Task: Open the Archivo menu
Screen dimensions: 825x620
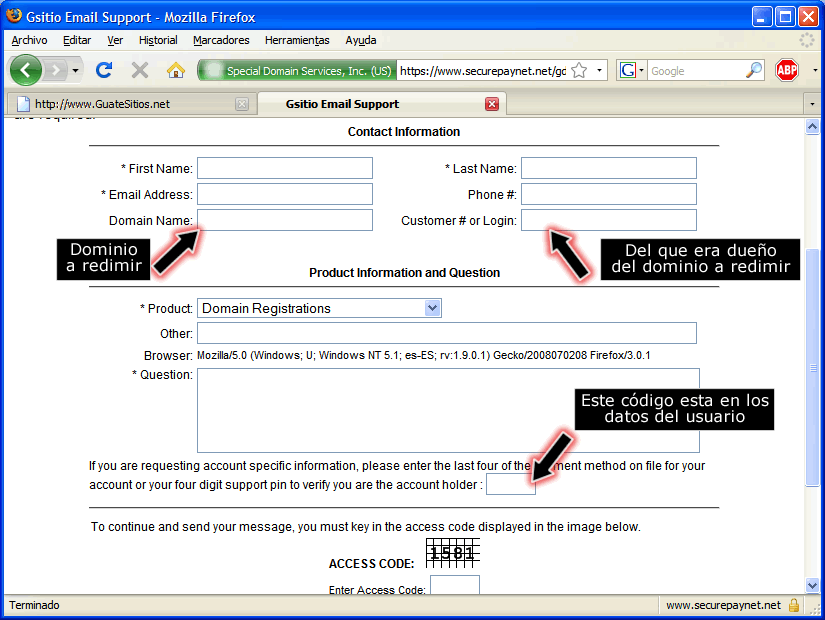Action: pyautogui.click(x=29, y=40)
